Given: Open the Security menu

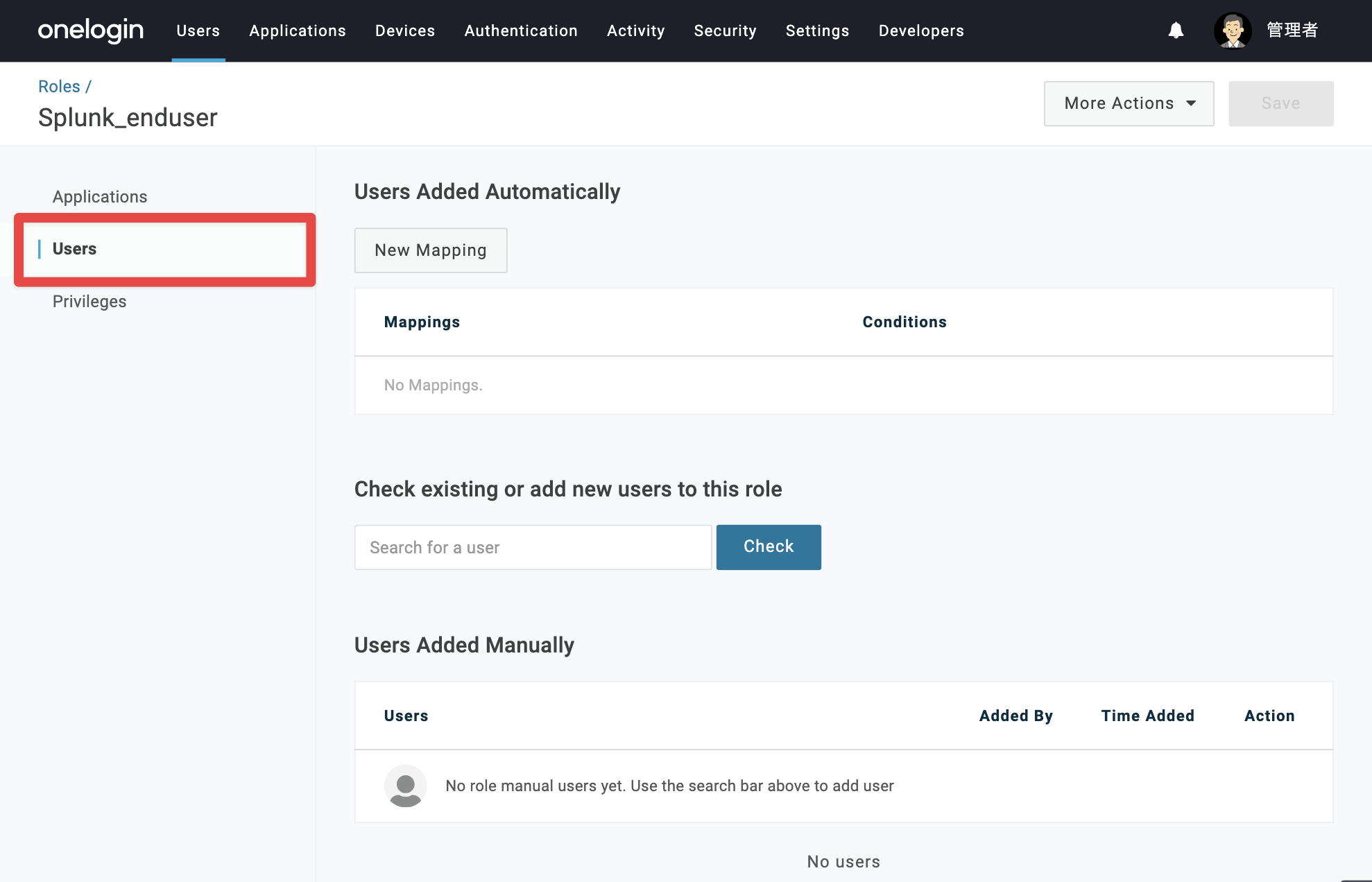Looking at the screenshot, I should [725, 31].
